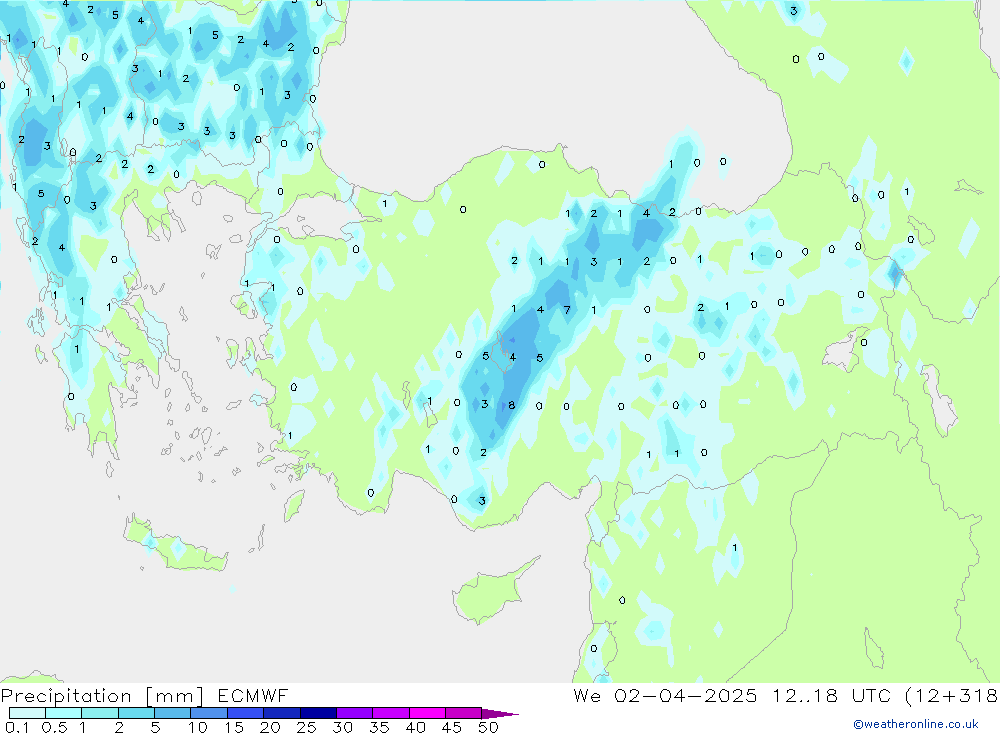Click the '0.5' legend scale label
Viewport: 1000px width, 733px height.
coord(54,727)
